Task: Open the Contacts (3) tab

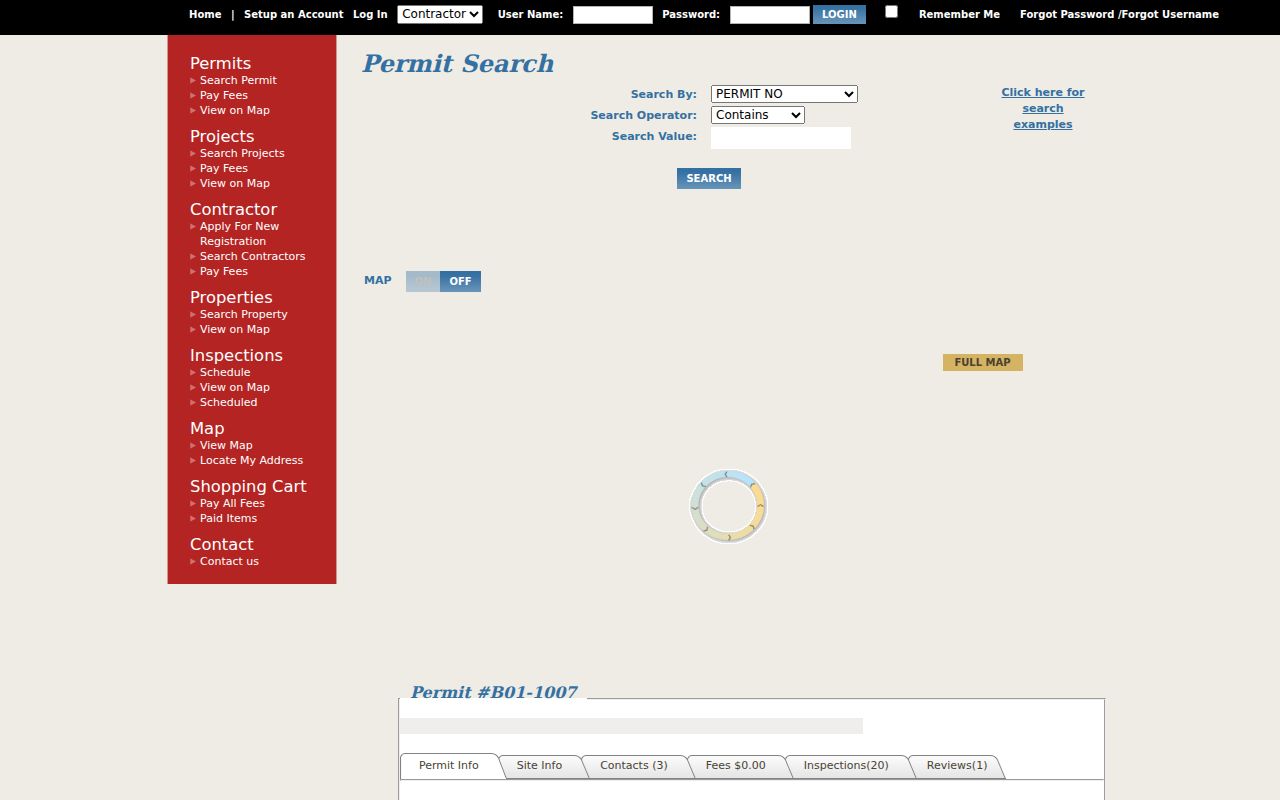Action: pyautogui.click(x=634, y=766)
